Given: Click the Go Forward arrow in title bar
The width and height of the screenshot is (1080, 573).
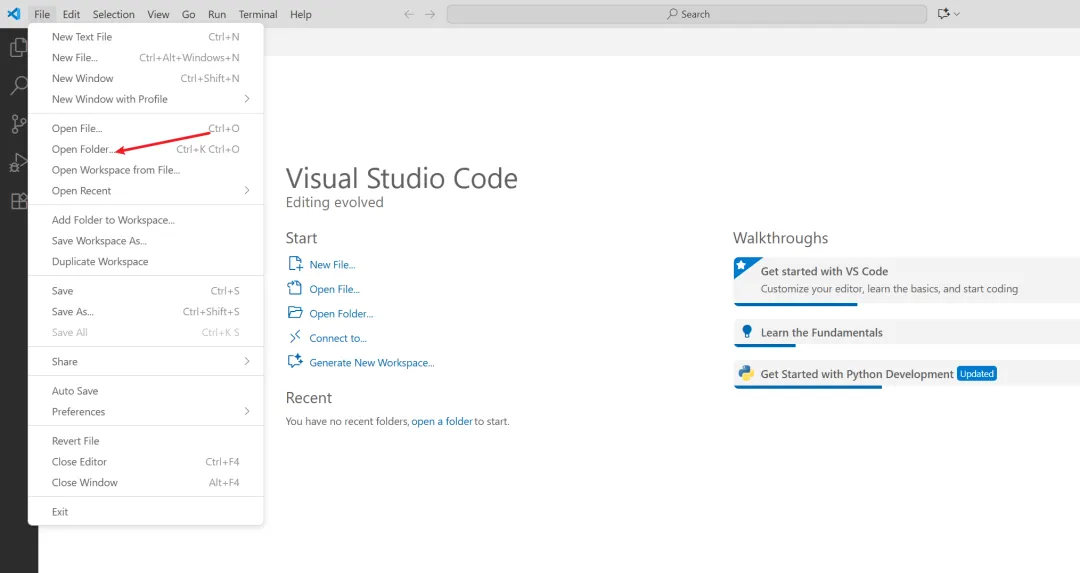Looking at the screenshot, I should pos(430,14).
